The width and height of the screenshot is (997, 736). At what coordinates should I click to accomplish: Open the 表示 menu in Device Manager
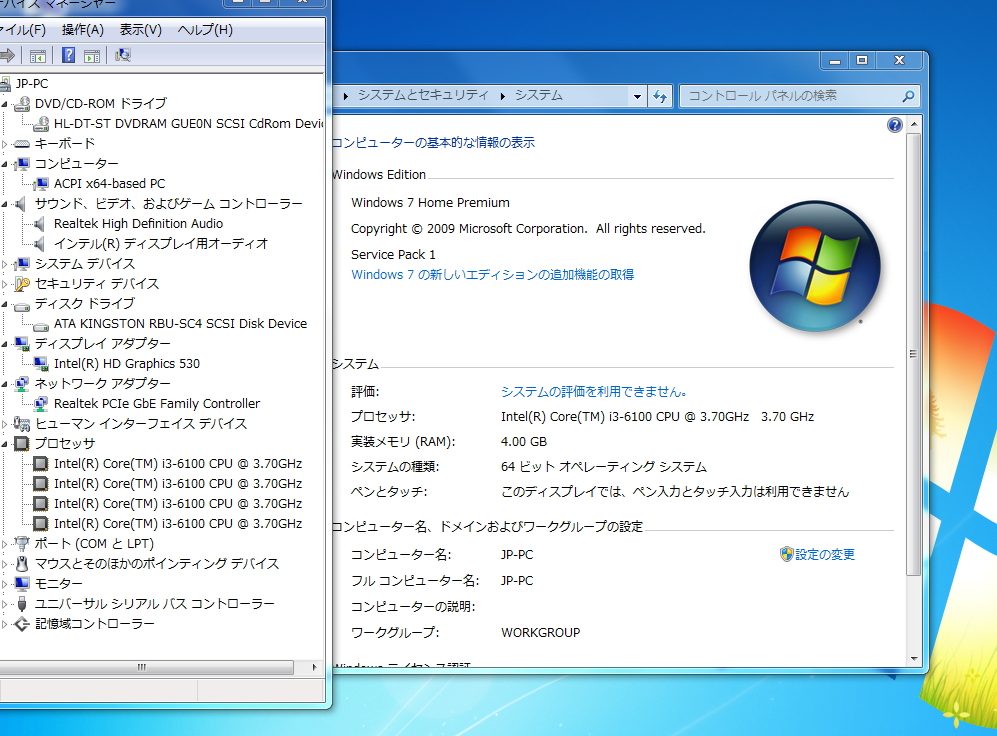click(140, 29)
